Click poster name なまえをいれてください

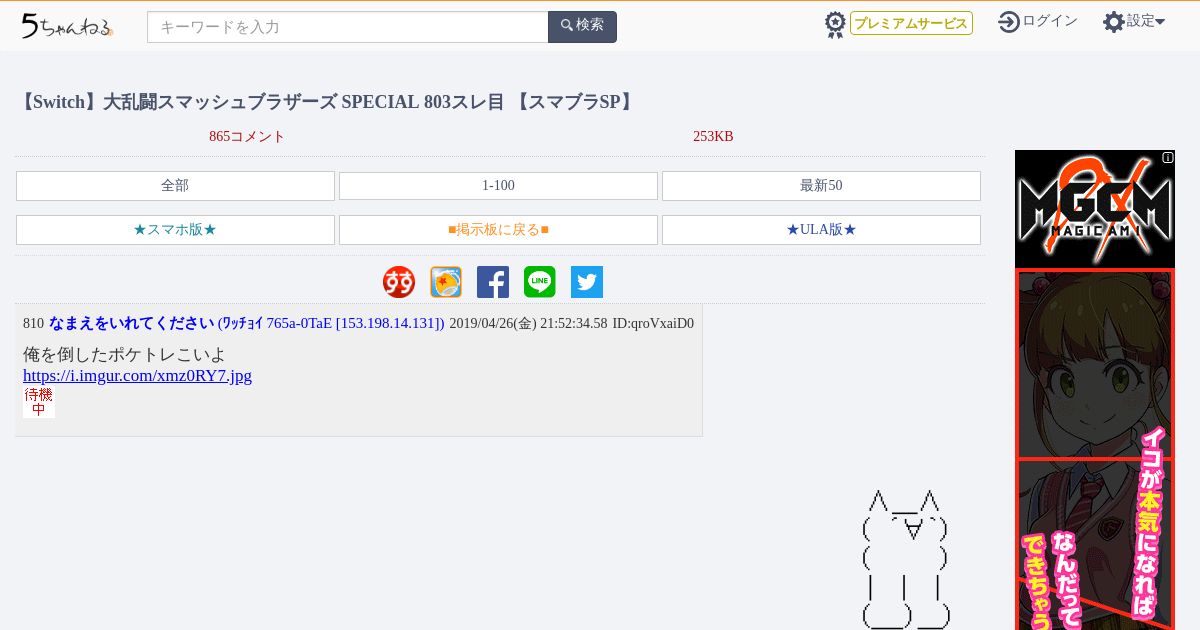pyautogui.click(x=131, y=324)
